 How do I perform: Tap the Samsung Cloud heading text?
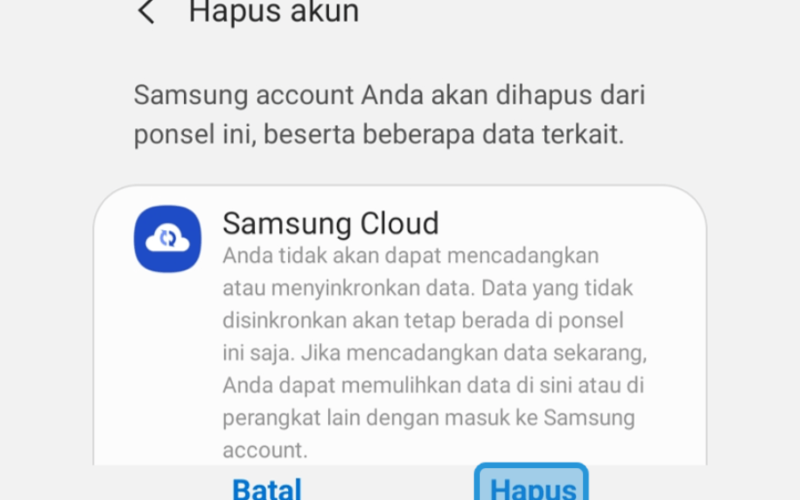pyautogui.click(x=331, y=223)
